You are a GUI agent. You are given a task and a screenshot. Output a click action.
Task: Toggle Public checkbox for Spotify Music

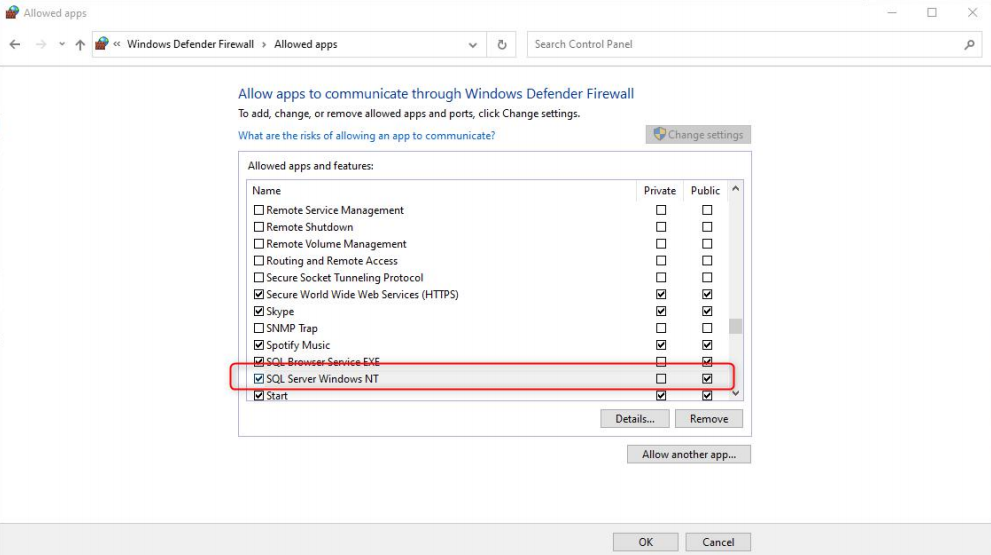click(707, 345)
